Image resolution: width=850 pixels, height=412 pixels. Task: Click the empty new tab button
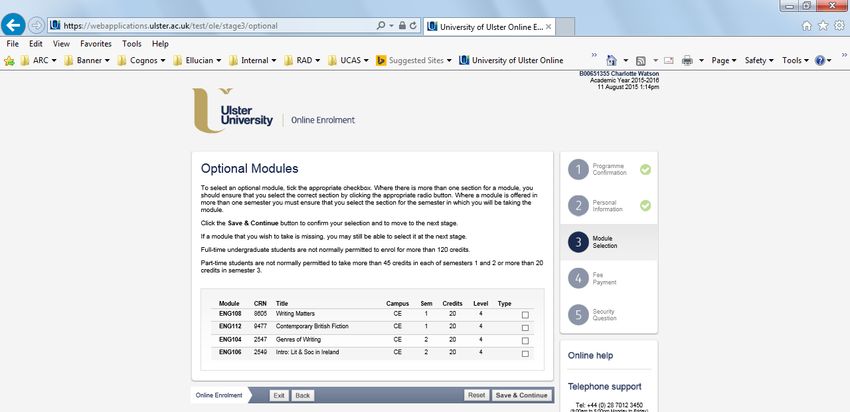[x=565, y=27]
